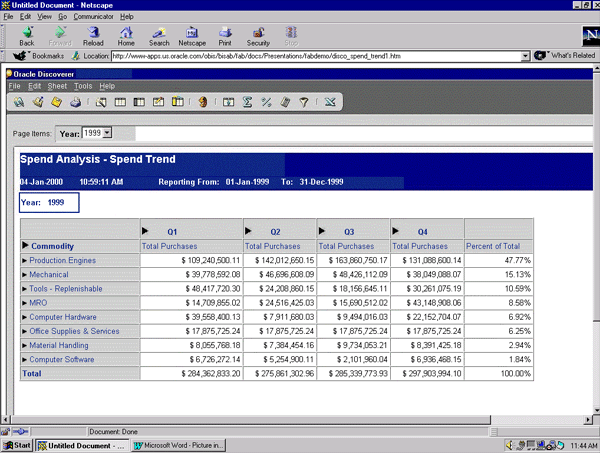
Task: Click the Percentages icon in Discoverer toolbar
Action: tap(266, 102)
